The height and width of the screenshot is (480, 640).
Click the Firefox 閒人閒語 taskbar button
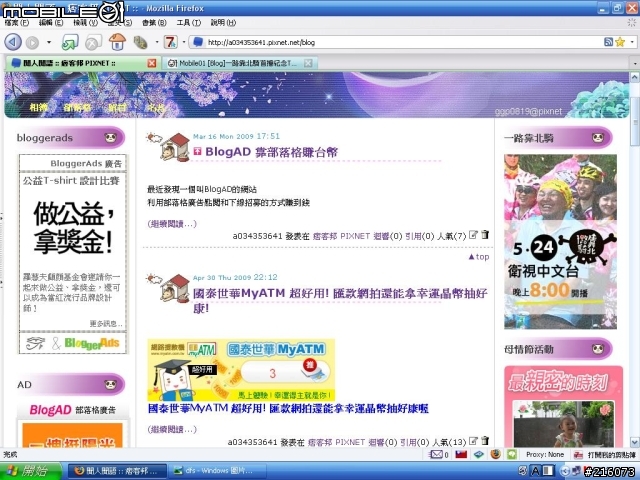pos(117,471)
